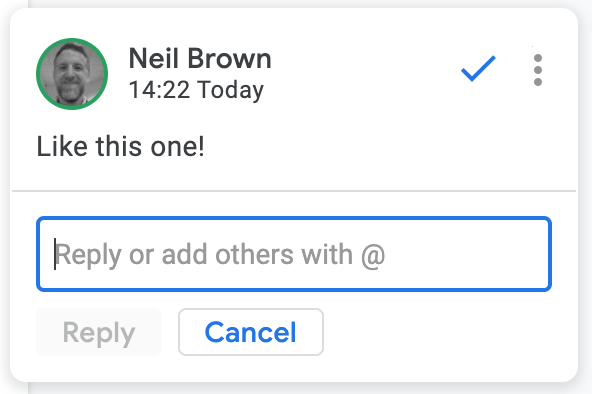
Task: Click Neil Brown's profile avatar
Action: (x=72, y=74)
